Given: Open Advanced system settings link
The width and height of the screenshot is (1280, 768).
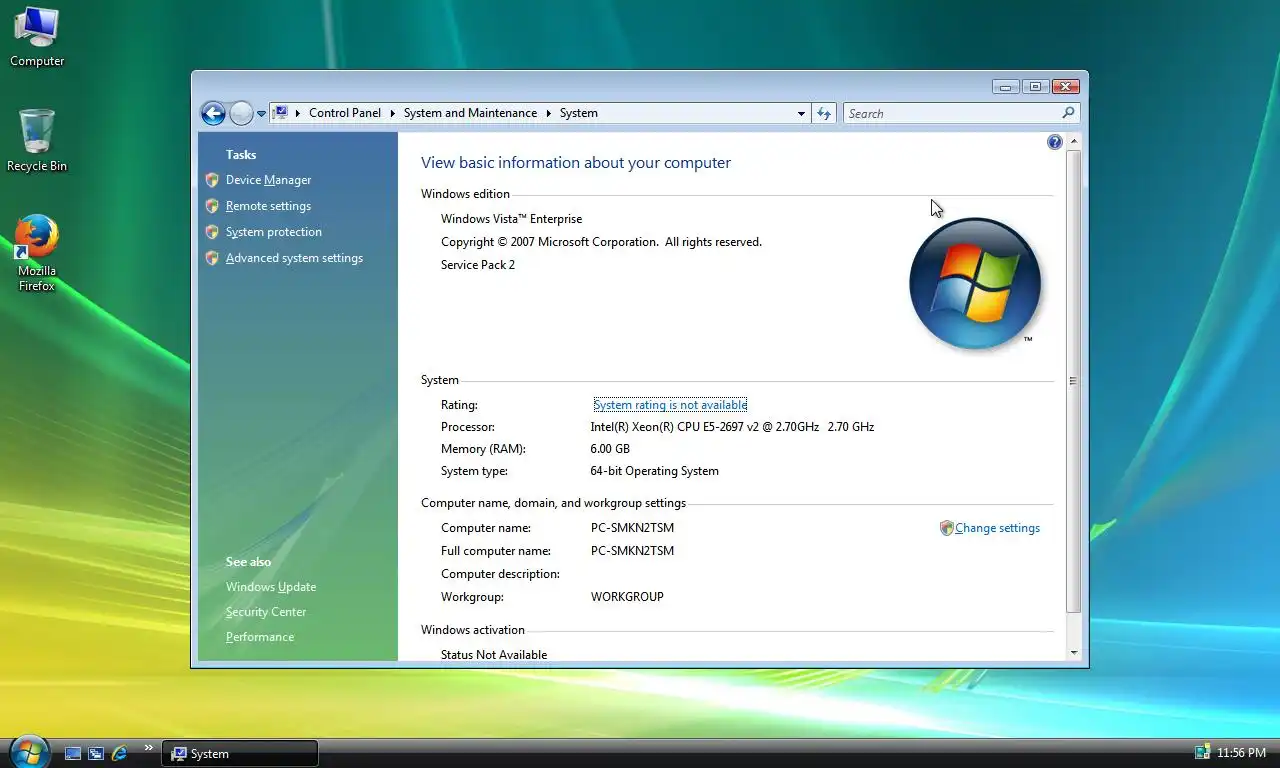Looking at the screenshot, I should point(294,258).
